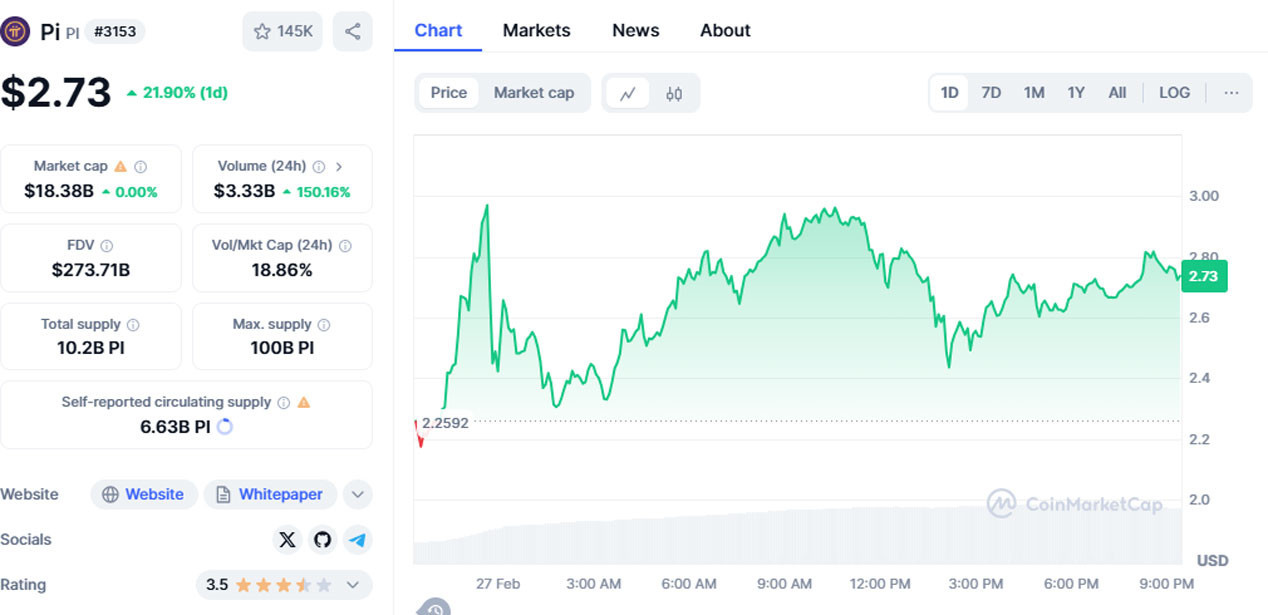Image resolution: width=1268 pixels, height=615 pixels.
Task: Expand the website links dropdown chevron
Action: pos(357,494)
